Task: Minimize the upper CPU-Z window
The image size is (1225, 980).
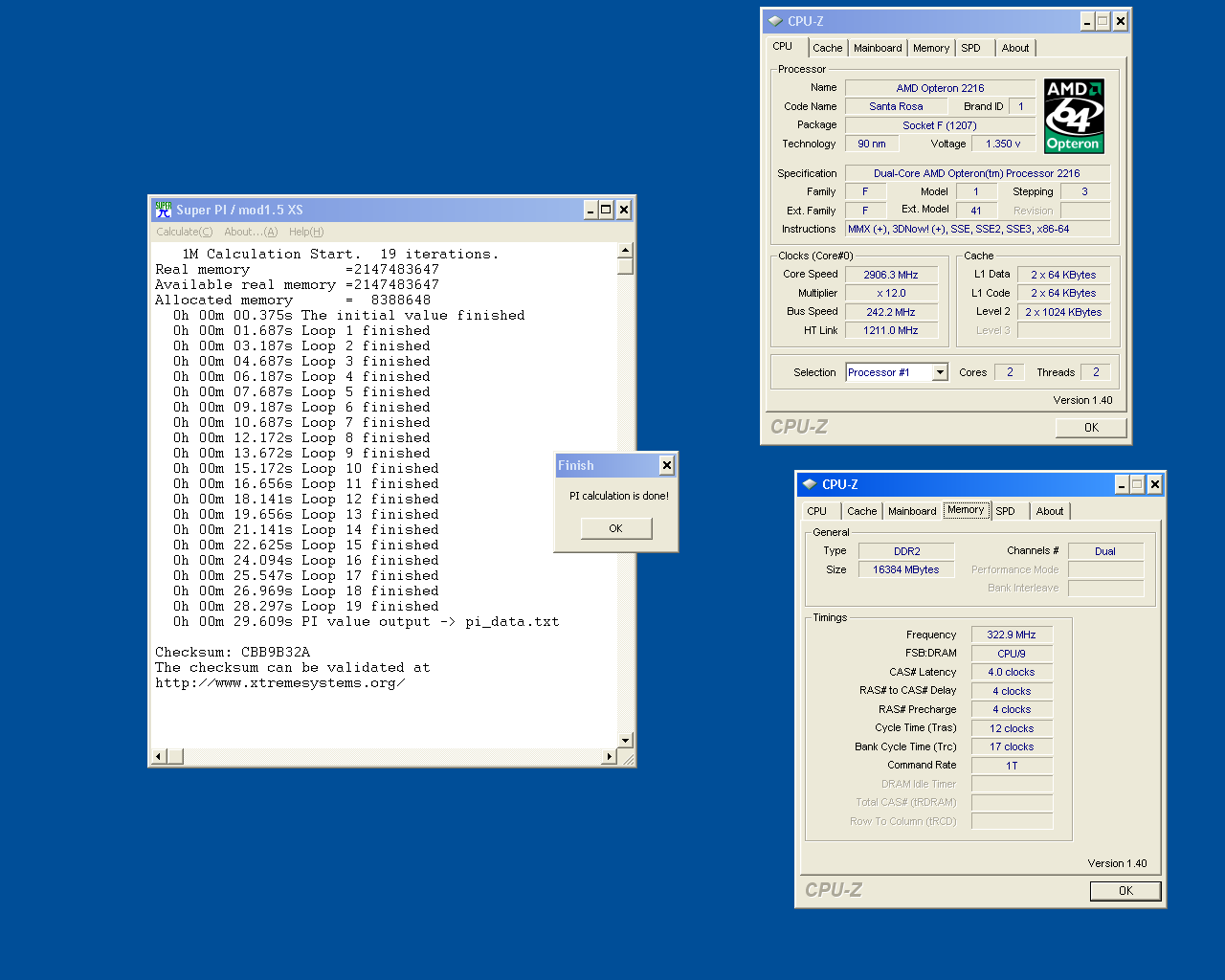Action: [x=1087, y=21]
